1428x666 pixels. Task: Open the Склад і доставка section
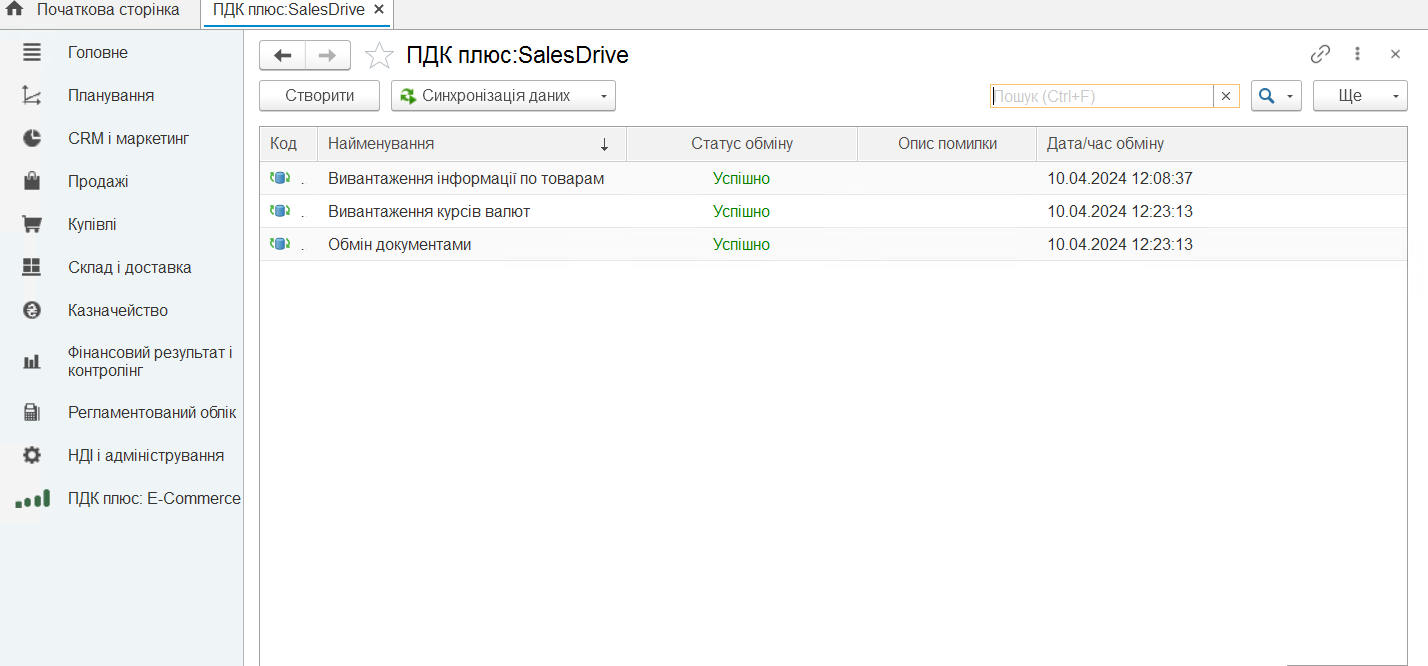pyautogui.click(x=130, y=267)
